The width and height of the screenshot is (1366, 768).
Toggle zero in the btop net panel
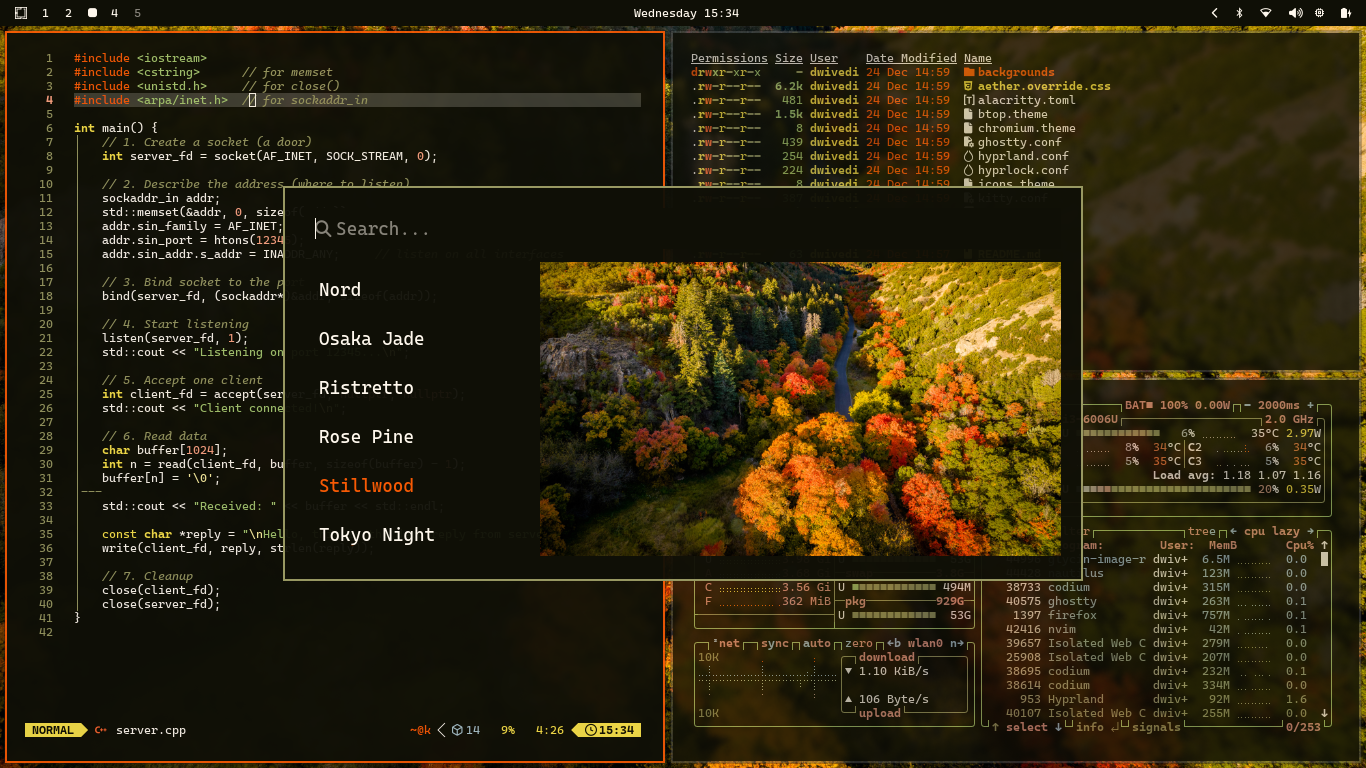pos(857,643)
